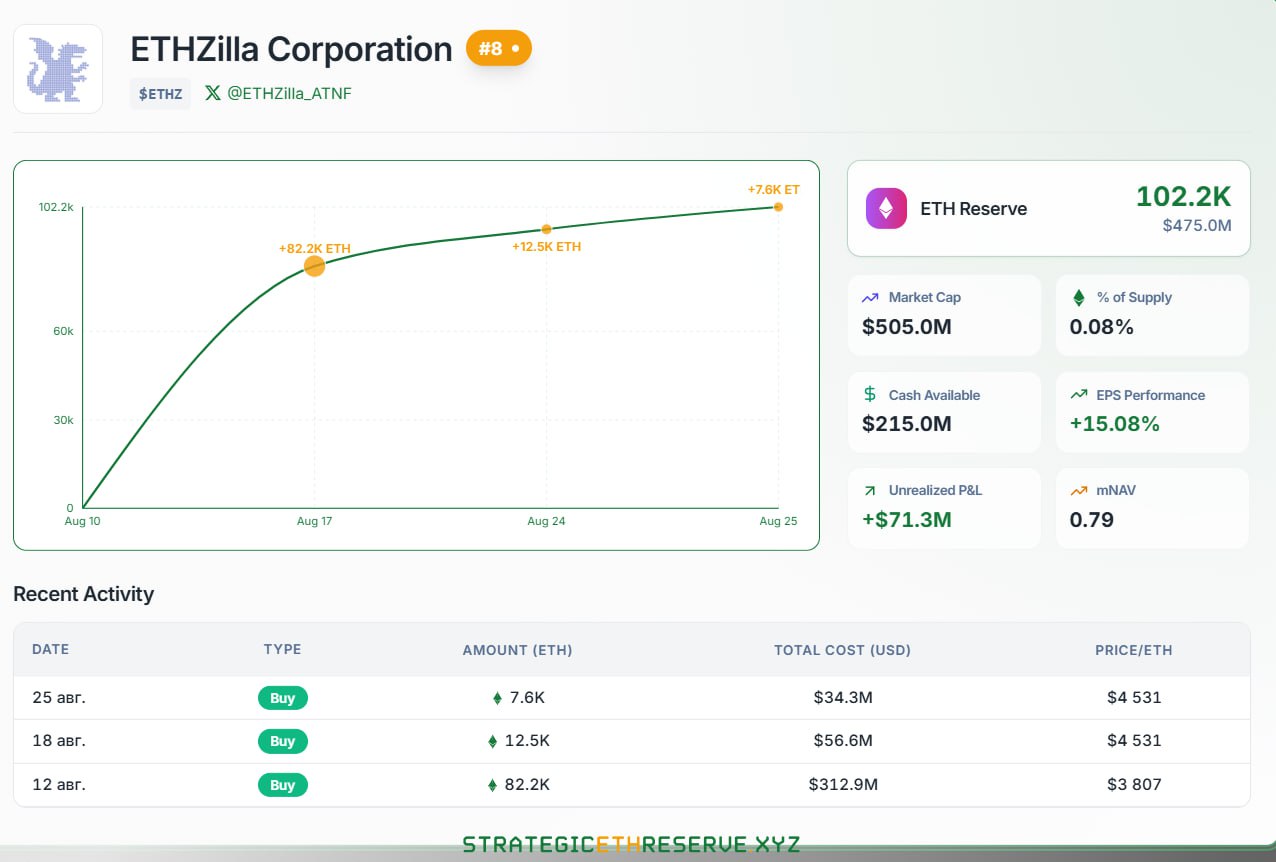
Task: Click the 60k label on the chart's vertical axis
Action: coord(63,331)
